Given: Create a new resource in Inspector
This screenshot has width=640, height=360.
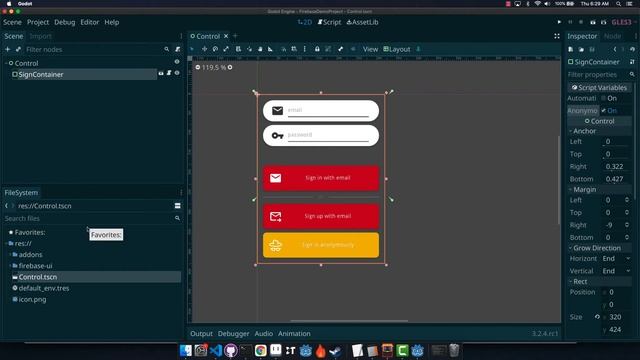Looking at the screenshot, I should [571, 49].
